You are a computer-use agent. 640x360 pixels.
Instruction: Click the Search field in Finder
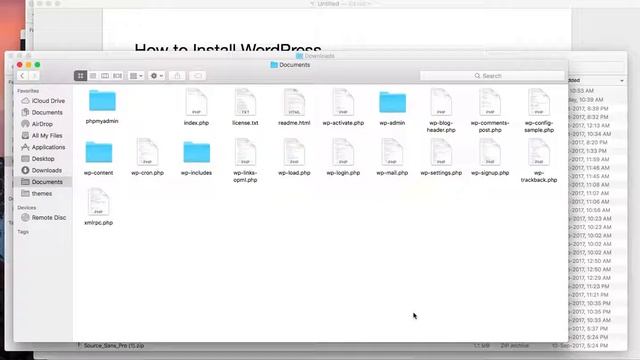tap(492, 76)
